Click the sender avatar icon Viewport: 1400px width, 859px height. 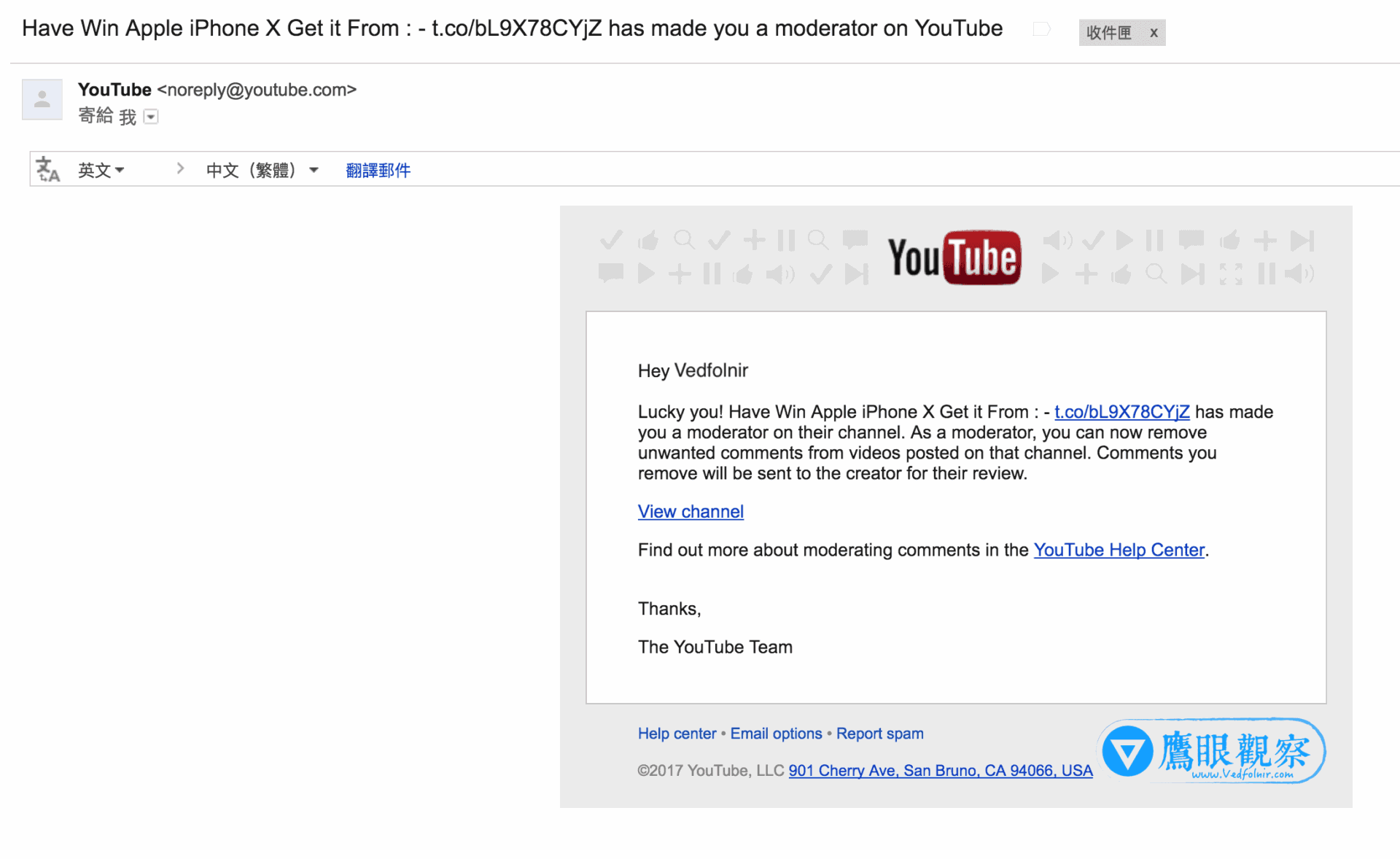[x=42, y=99]
